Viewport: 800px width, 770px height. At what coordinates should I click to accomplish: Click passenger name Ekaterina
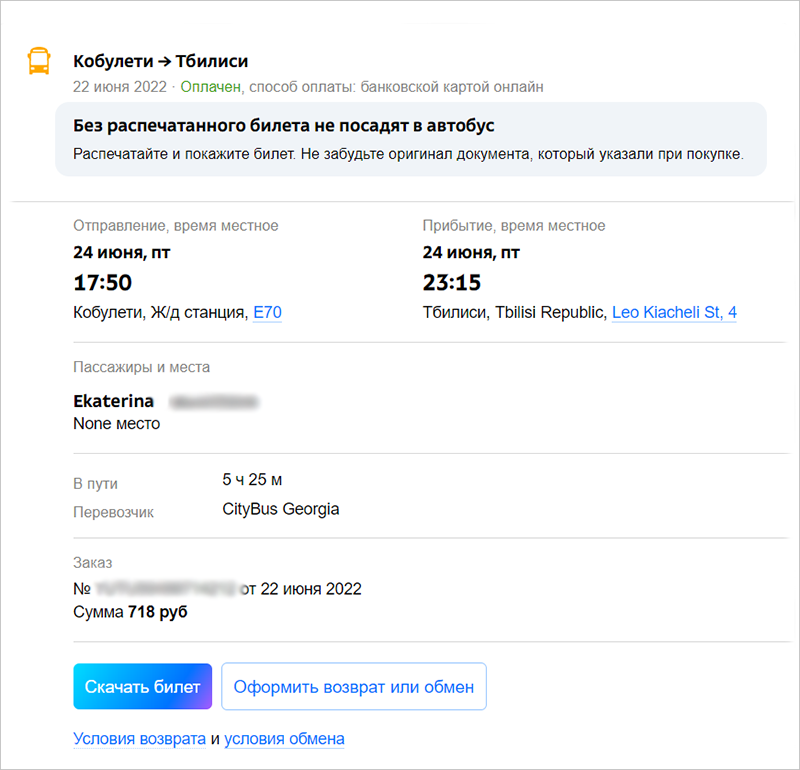[x=114, y=401]
